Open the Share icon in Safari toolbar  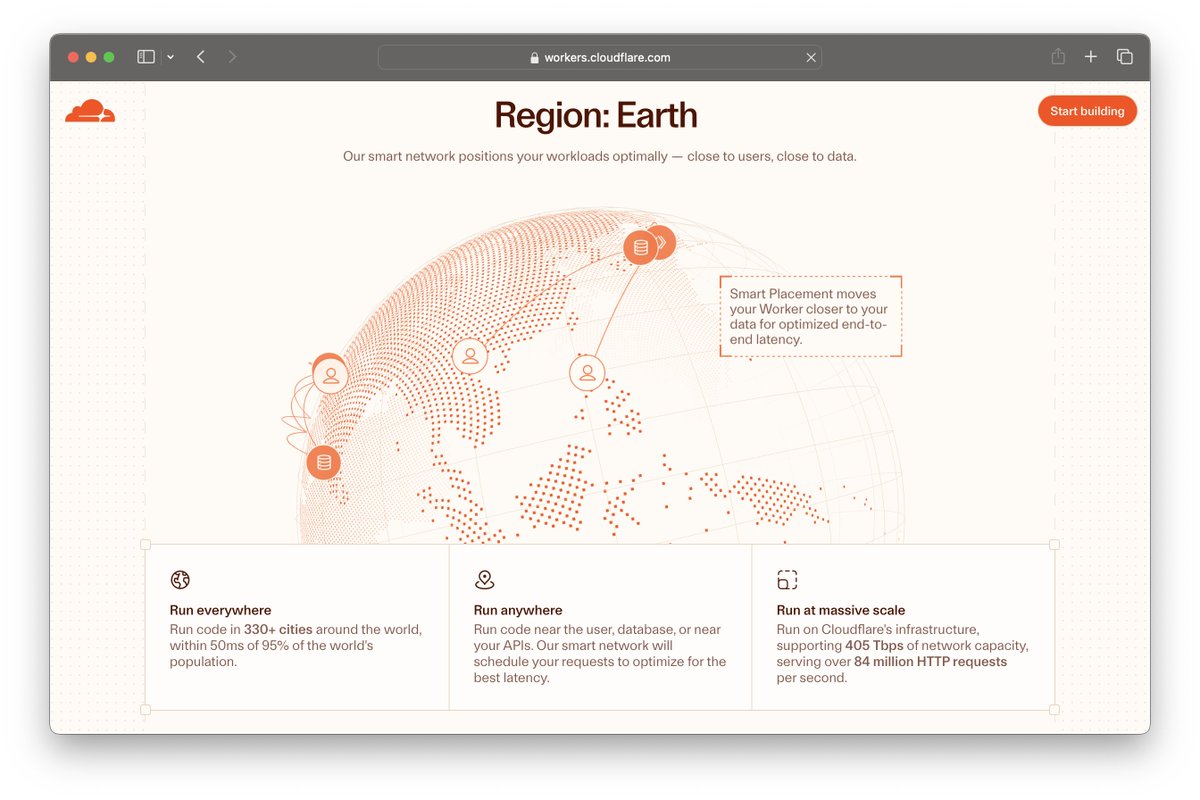pos(1058,57)
